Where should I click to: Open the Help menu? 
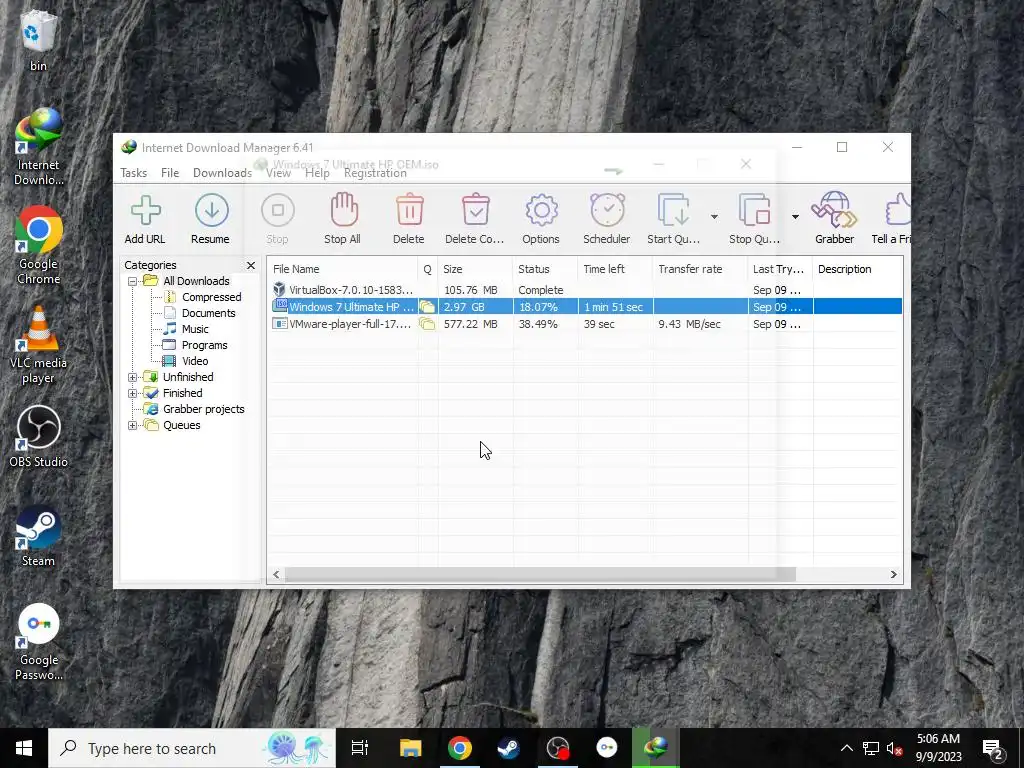click(x=317, y=173)
